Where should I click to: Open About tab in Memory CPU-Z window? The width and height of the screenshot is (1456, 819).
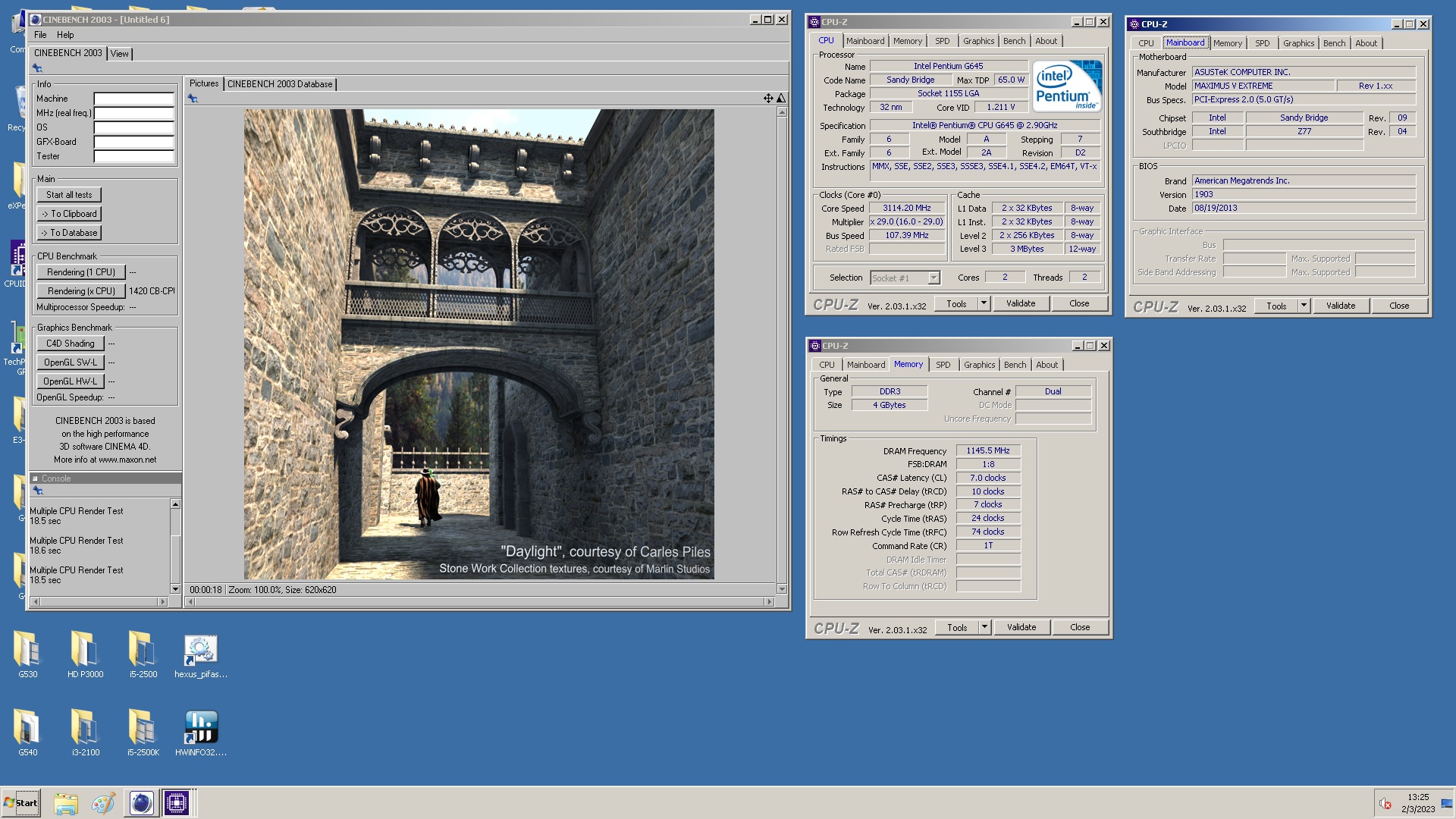pos(1046,365)
